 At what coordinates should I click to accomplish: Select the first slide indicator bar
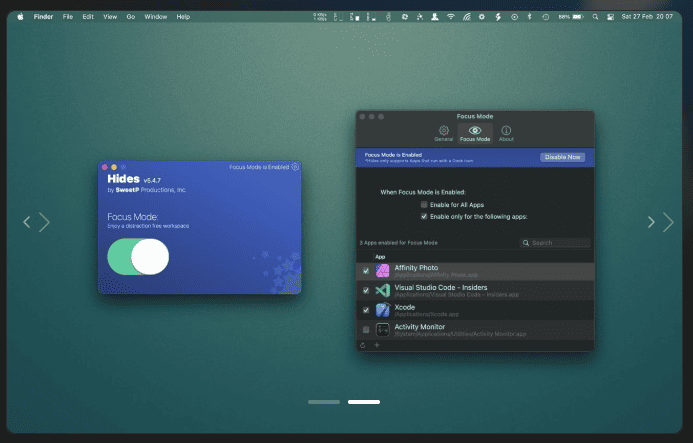coord(324,402)
